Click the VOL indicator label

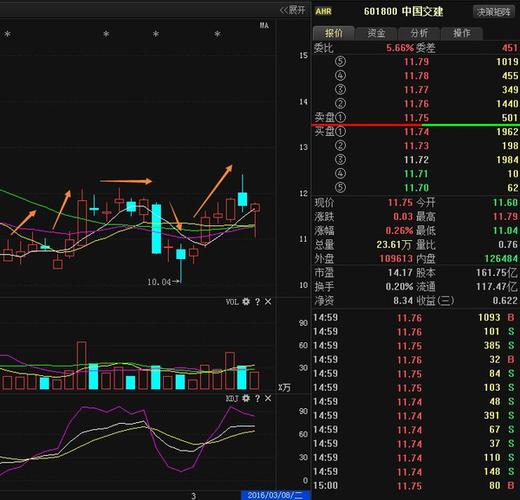pyautogui.click(x=232, y=302)
